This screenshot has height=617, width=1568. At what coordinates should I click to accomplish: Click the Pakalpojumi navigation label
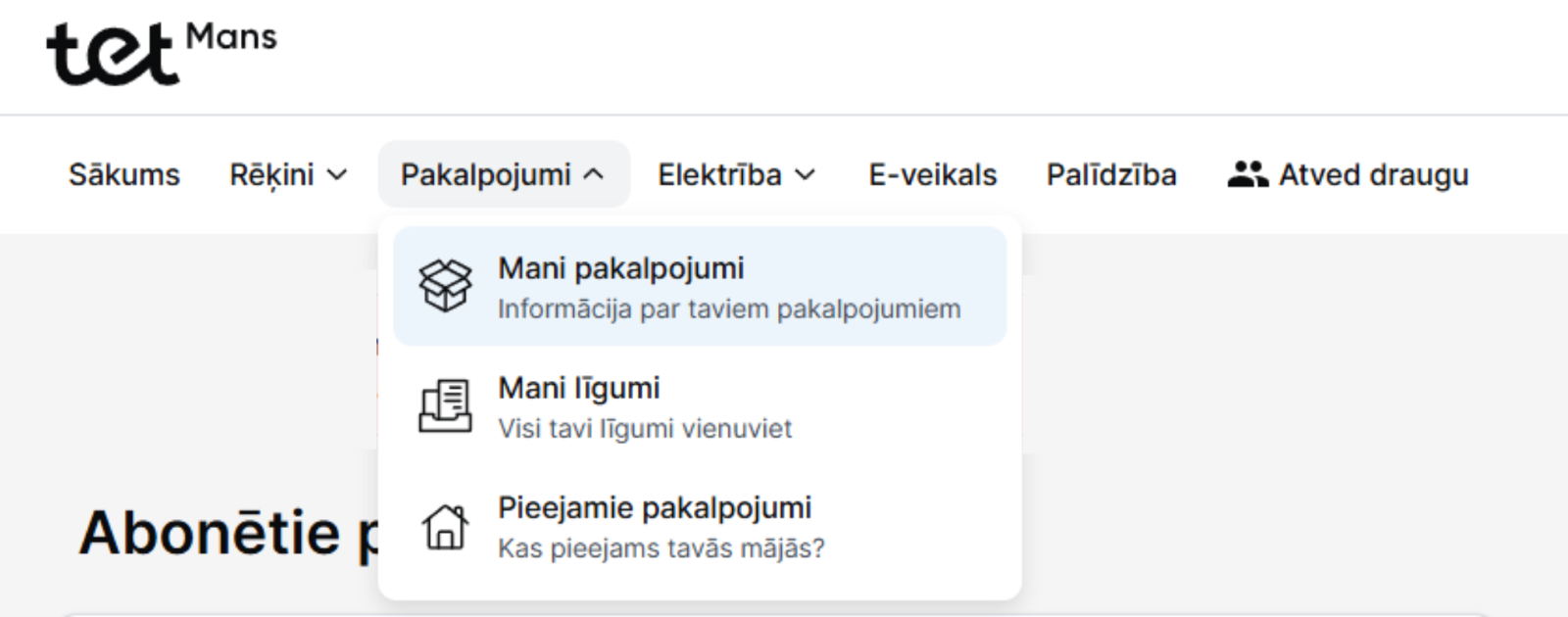click(x=486, y=174)
